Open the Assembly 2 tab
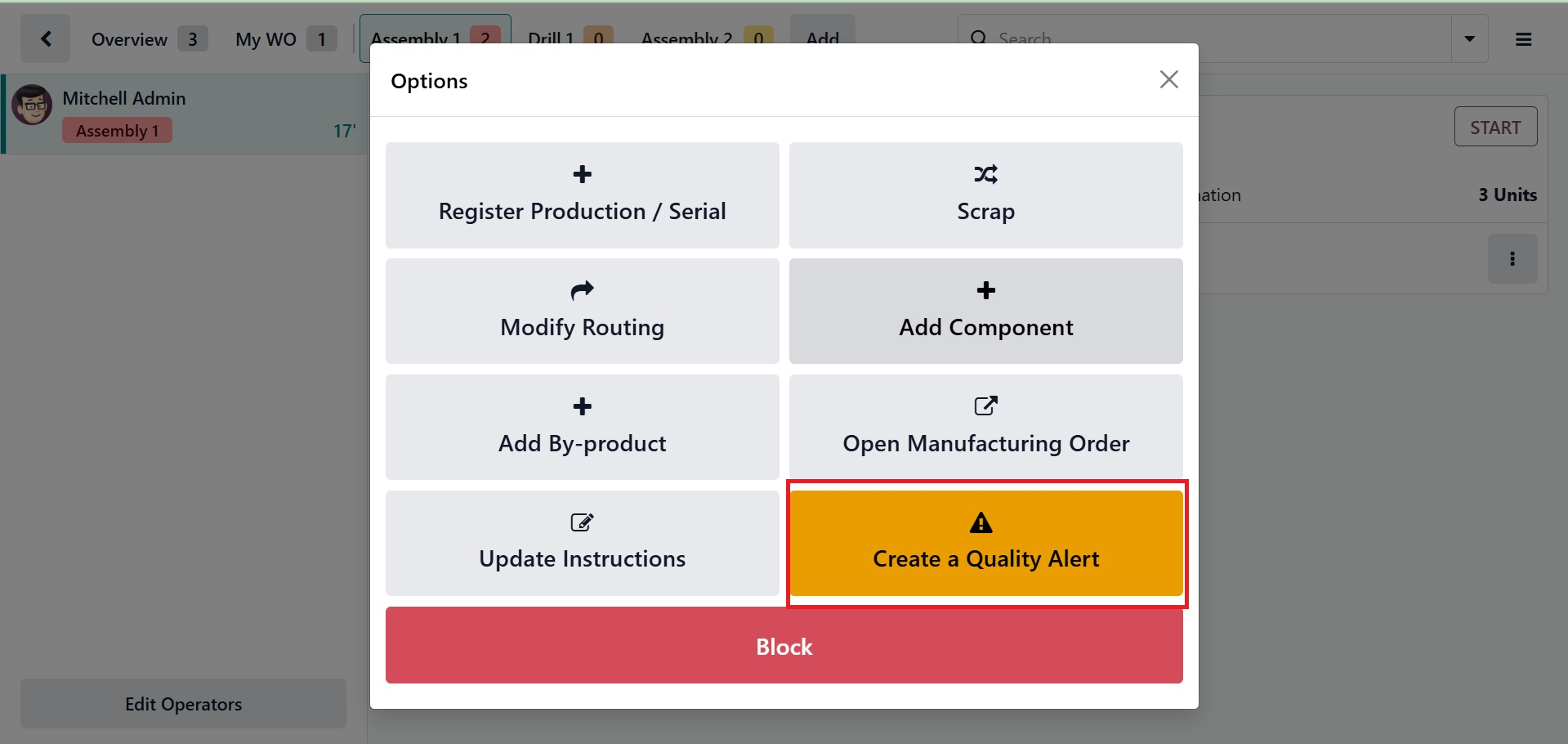This screenshot has height=744, width=1568. click(707, 37)
